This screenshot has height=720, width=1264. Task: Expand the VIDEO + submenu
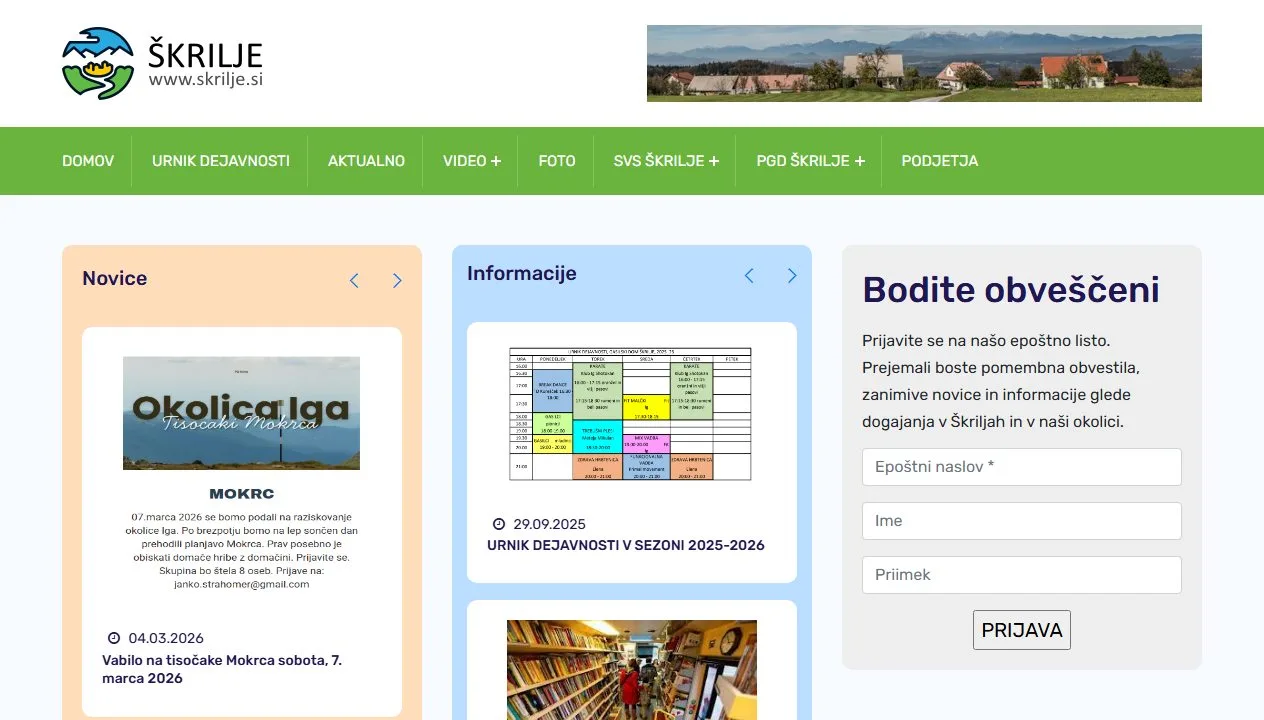[472, 161]
